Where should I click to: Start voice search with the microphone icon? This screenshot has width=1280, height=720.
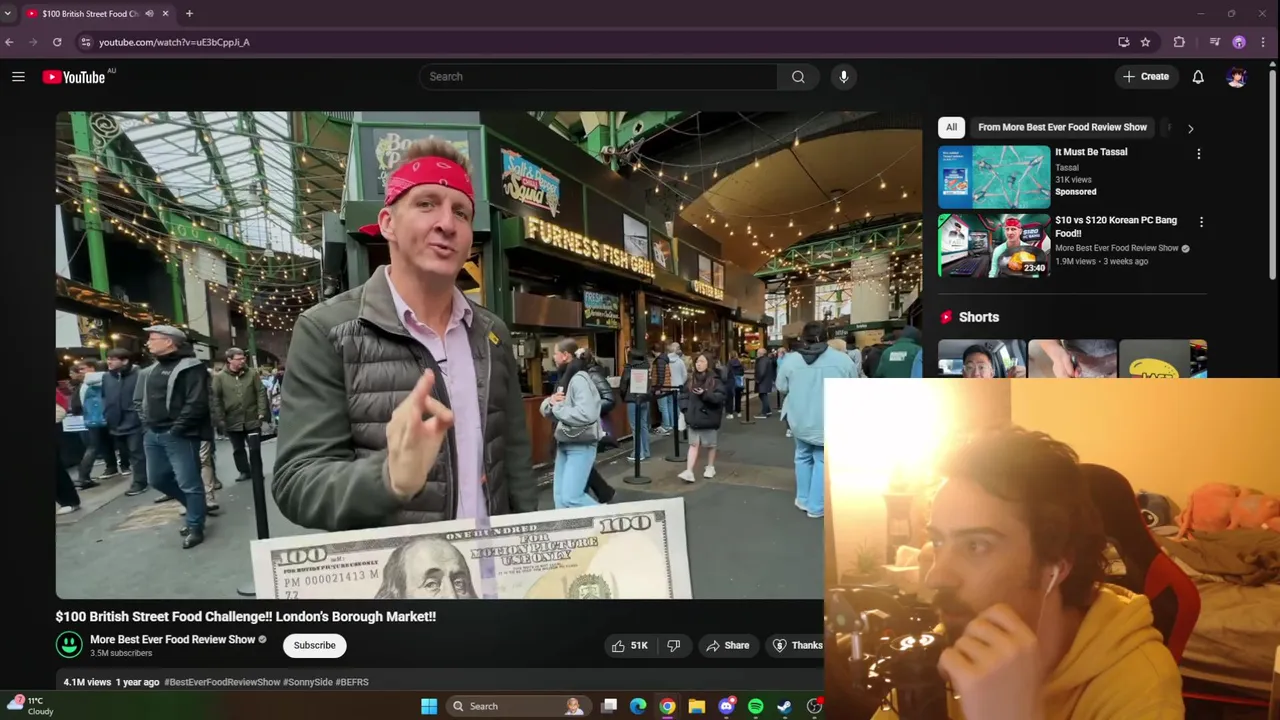[x=844, y=77]
